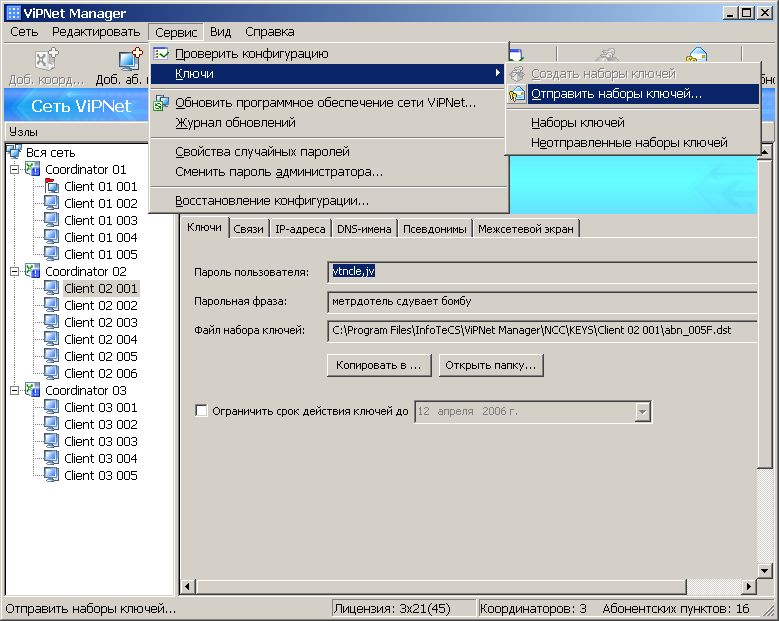Click the Вся сеть network icon
This screenshot has width=779, height=621.
(x=14, y=152)
